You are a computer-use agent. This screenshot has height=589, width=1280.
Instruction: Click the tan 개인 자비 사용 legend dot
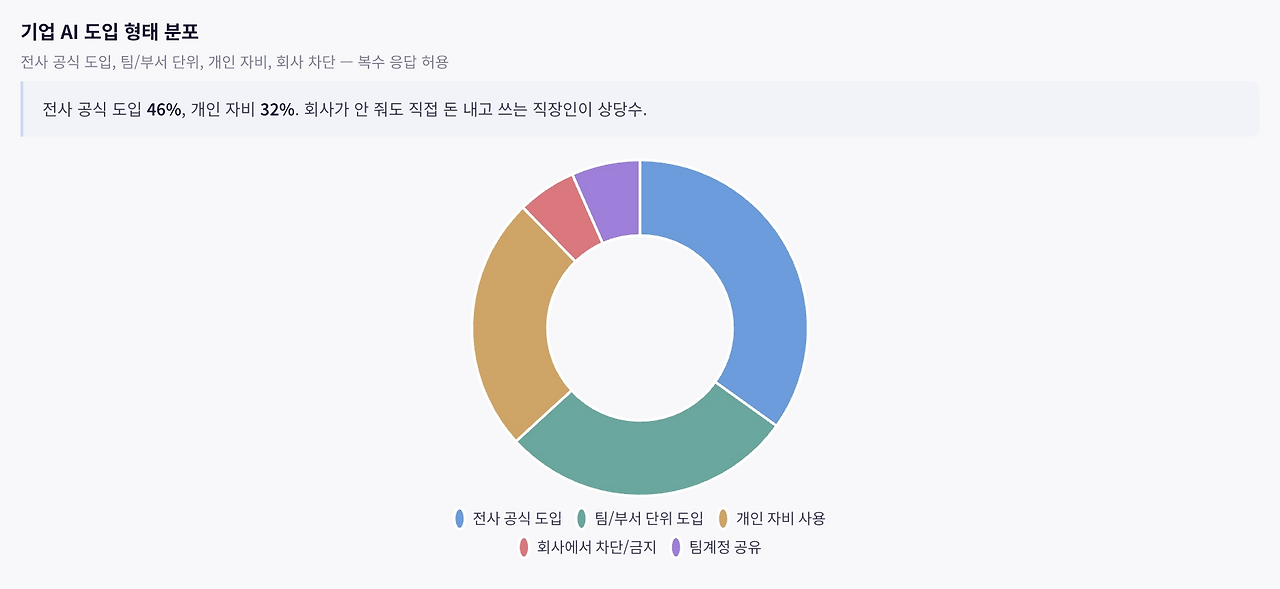pyautogui.click(x=723, y=518)
